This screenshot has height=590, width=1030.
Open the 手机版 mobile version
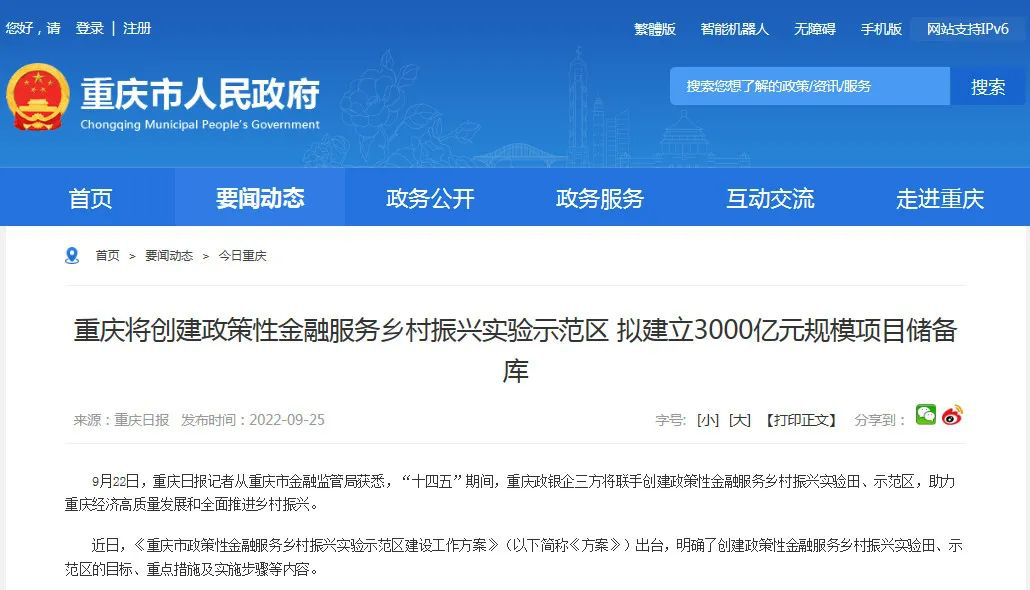pyautogui.click(x=881, y=29)
